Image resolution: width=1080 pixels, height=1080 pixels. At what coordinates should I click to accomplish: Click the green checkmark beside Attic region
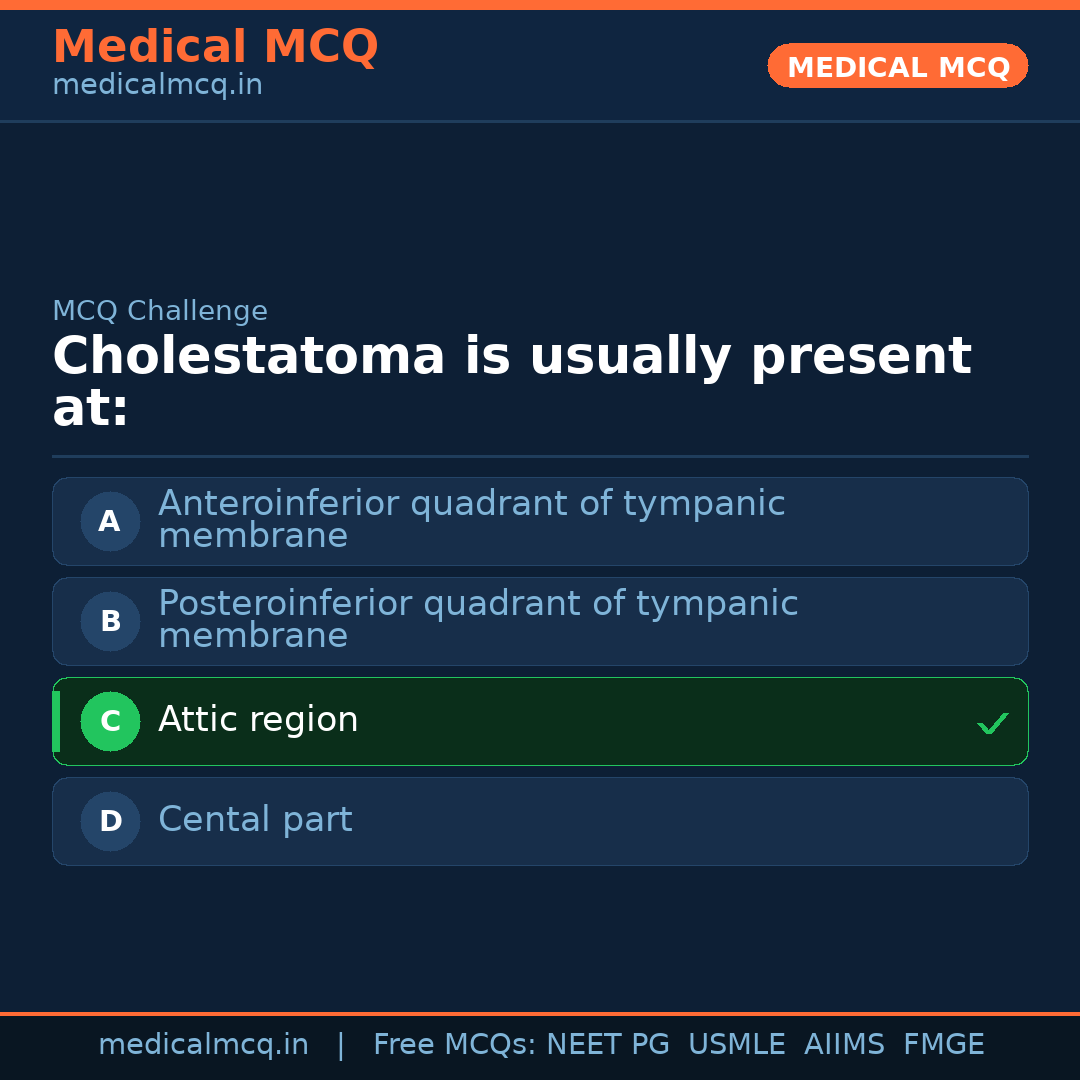992,723
